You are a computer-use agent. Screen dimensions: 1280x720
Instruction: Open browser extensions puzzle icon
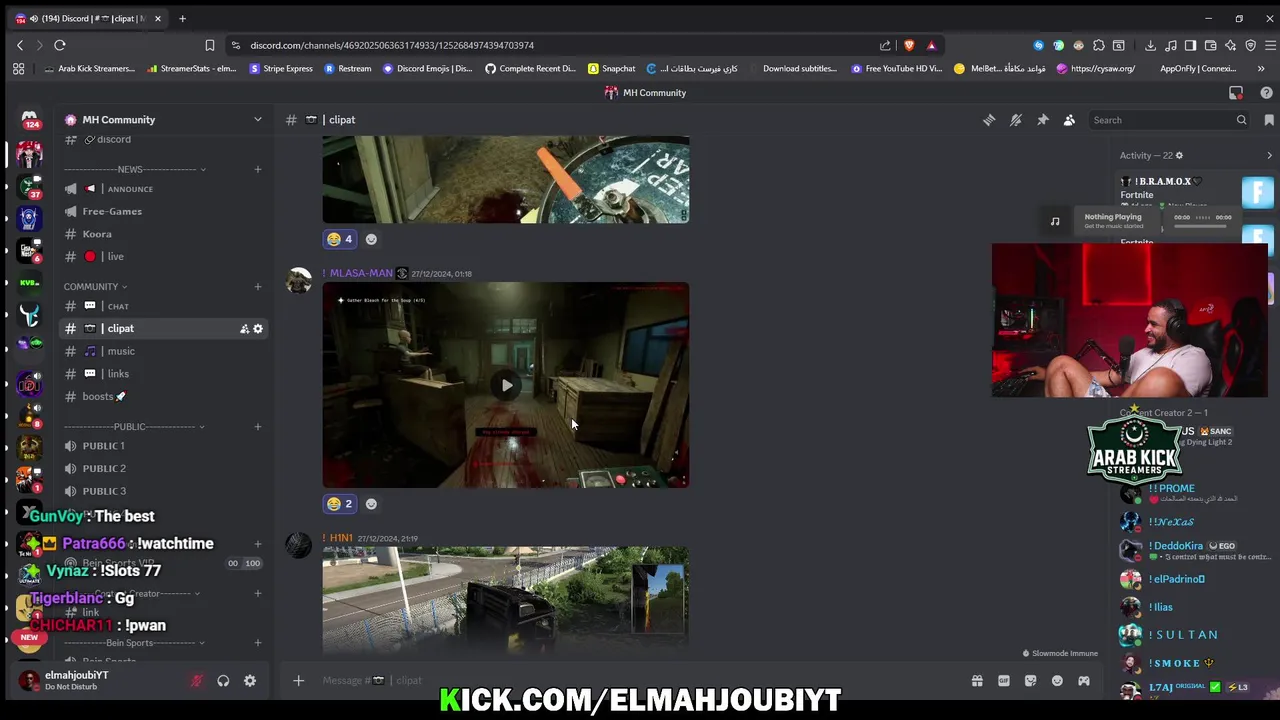click(1099, 45)
